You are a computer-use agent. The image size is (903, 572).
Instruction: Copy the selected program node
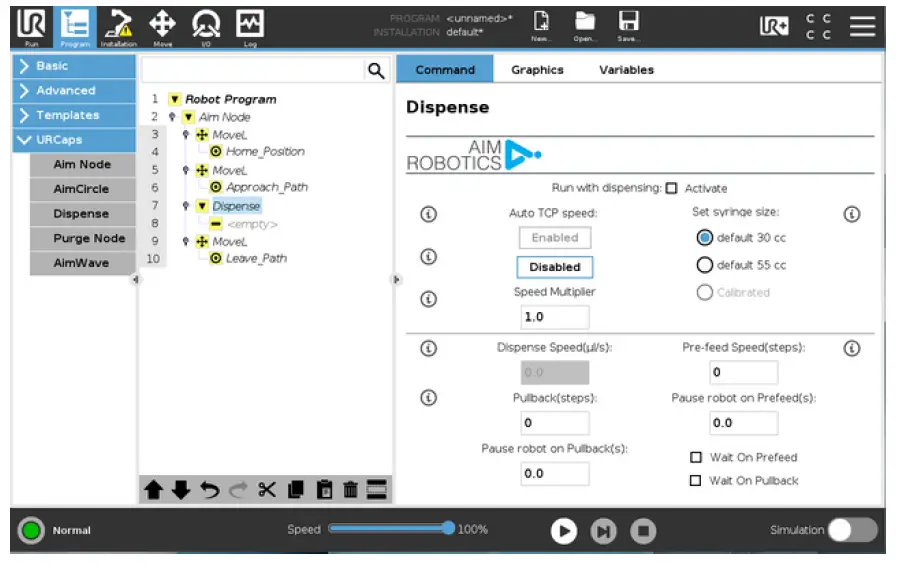pos(295,490)
